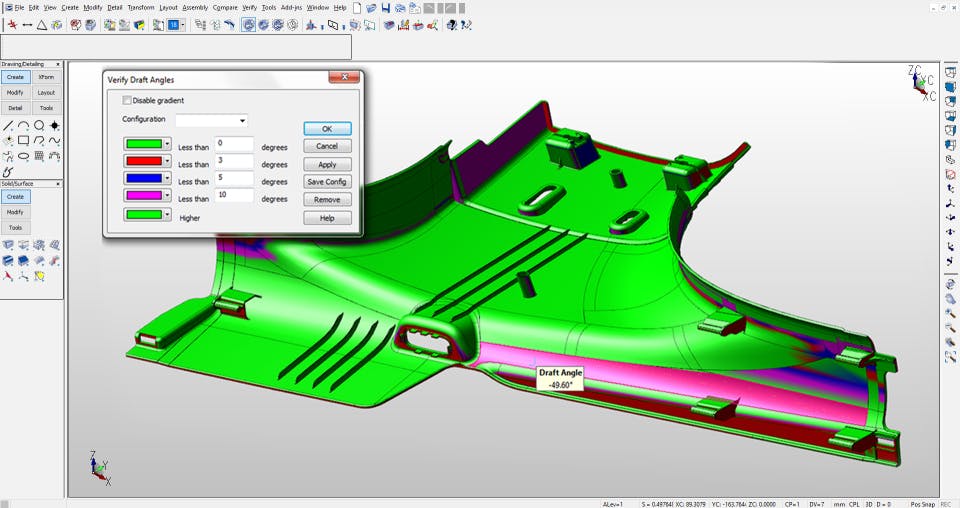Toggle the Disable gradient checkbox

pyautogui.click(x=127, y=100)
